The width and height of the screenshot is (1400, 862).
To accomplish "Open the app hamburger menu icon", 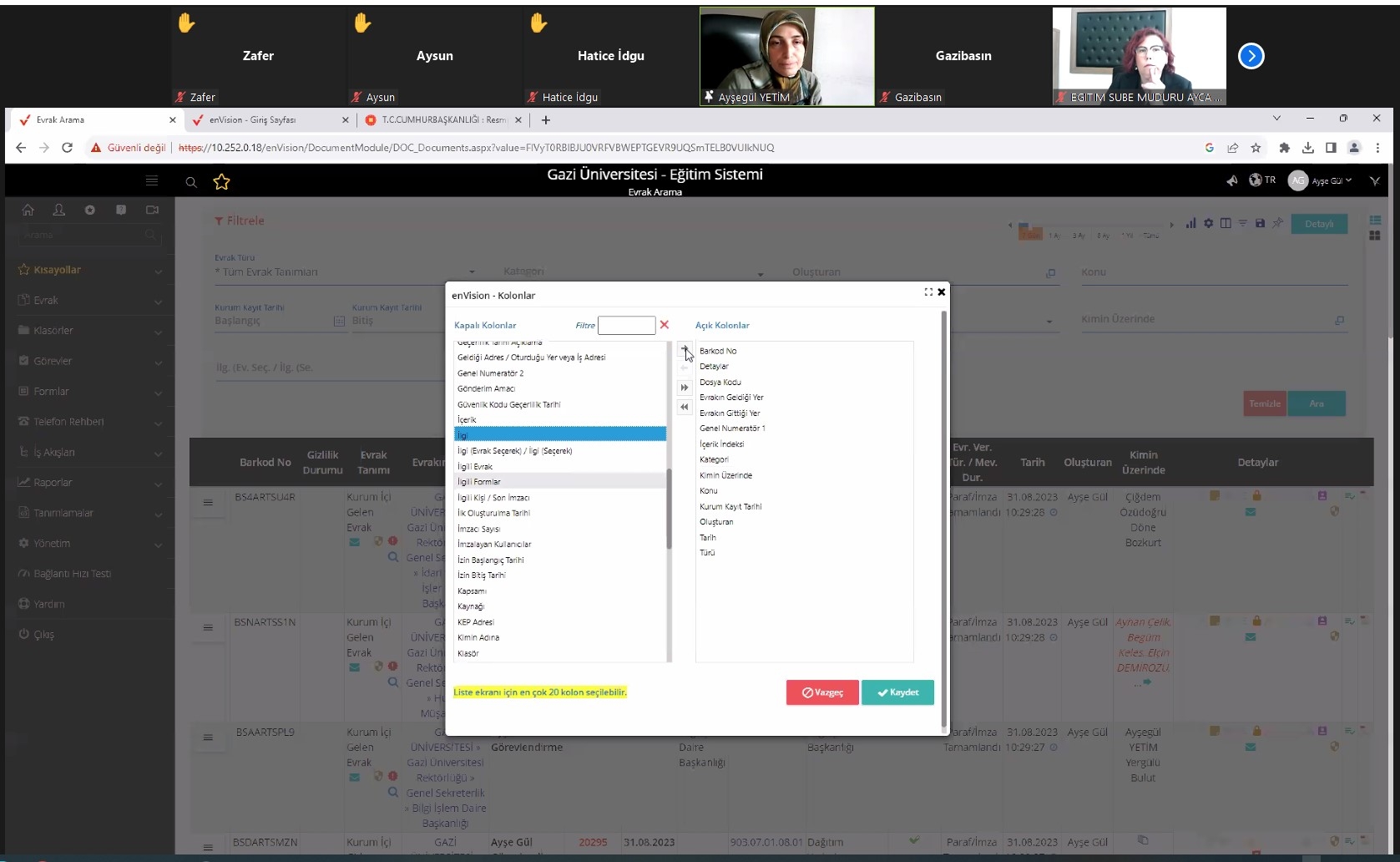I will point(152,180).
